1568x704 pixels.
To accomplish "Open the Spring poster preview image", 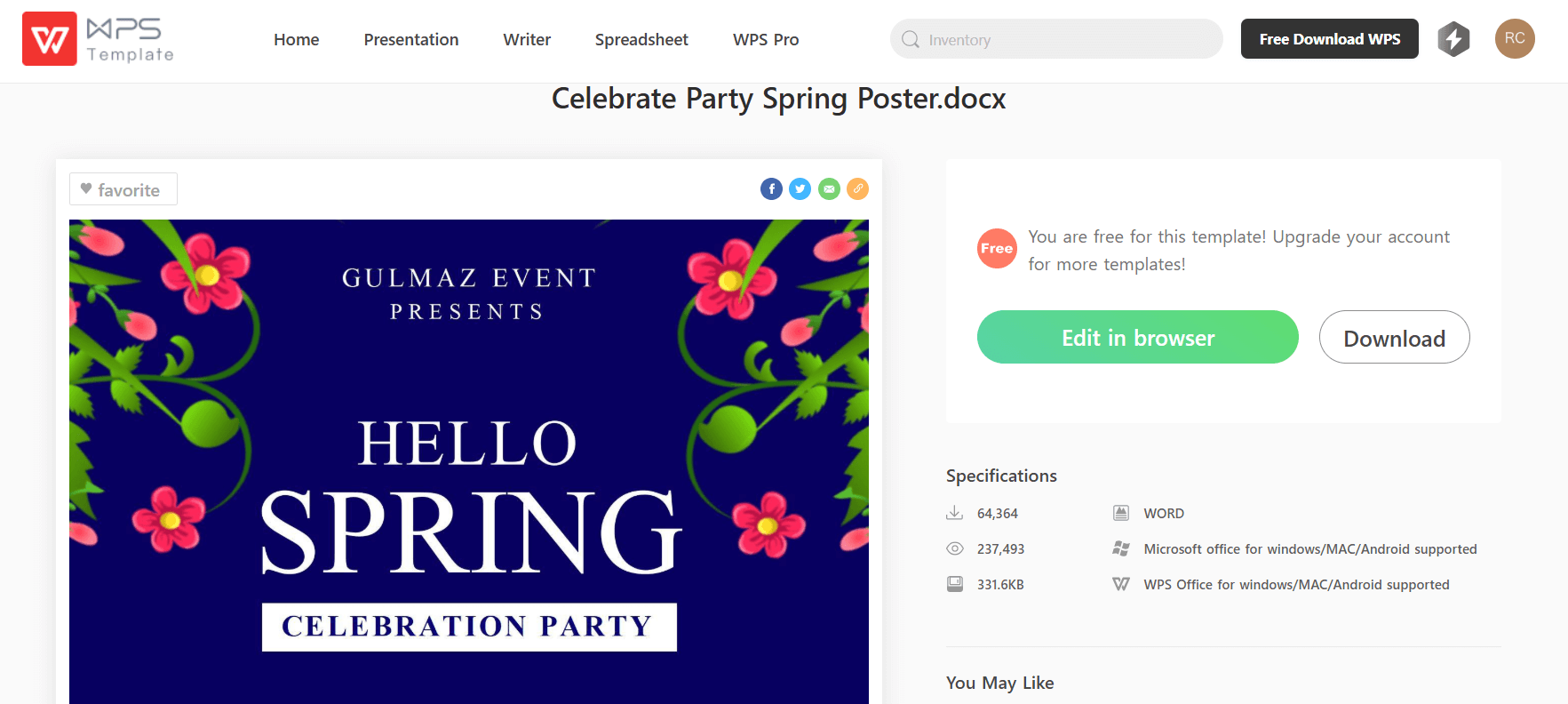I will pyautogui.click(x=468, y=462).
